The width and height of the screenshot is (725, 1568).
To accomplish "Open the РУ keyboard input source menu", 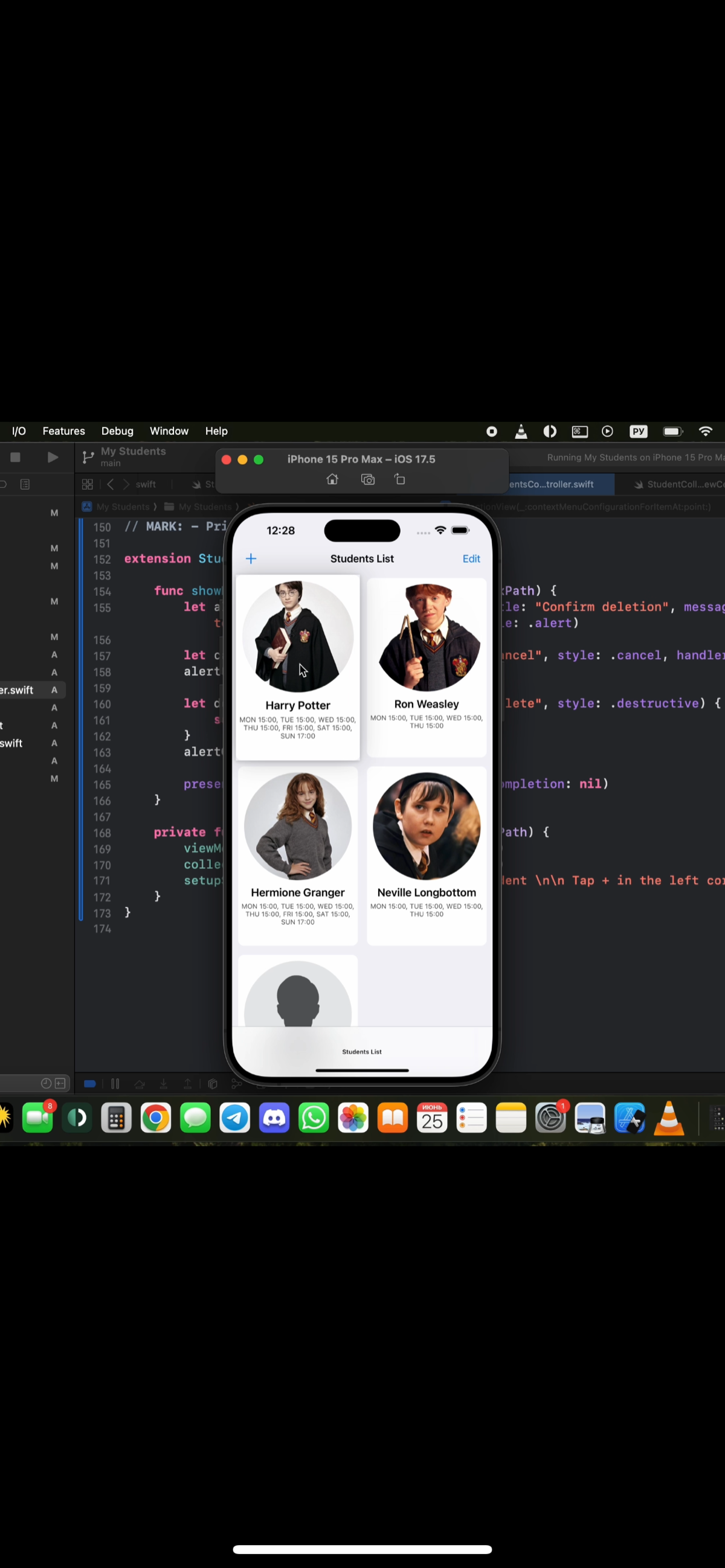I will 638,431.
